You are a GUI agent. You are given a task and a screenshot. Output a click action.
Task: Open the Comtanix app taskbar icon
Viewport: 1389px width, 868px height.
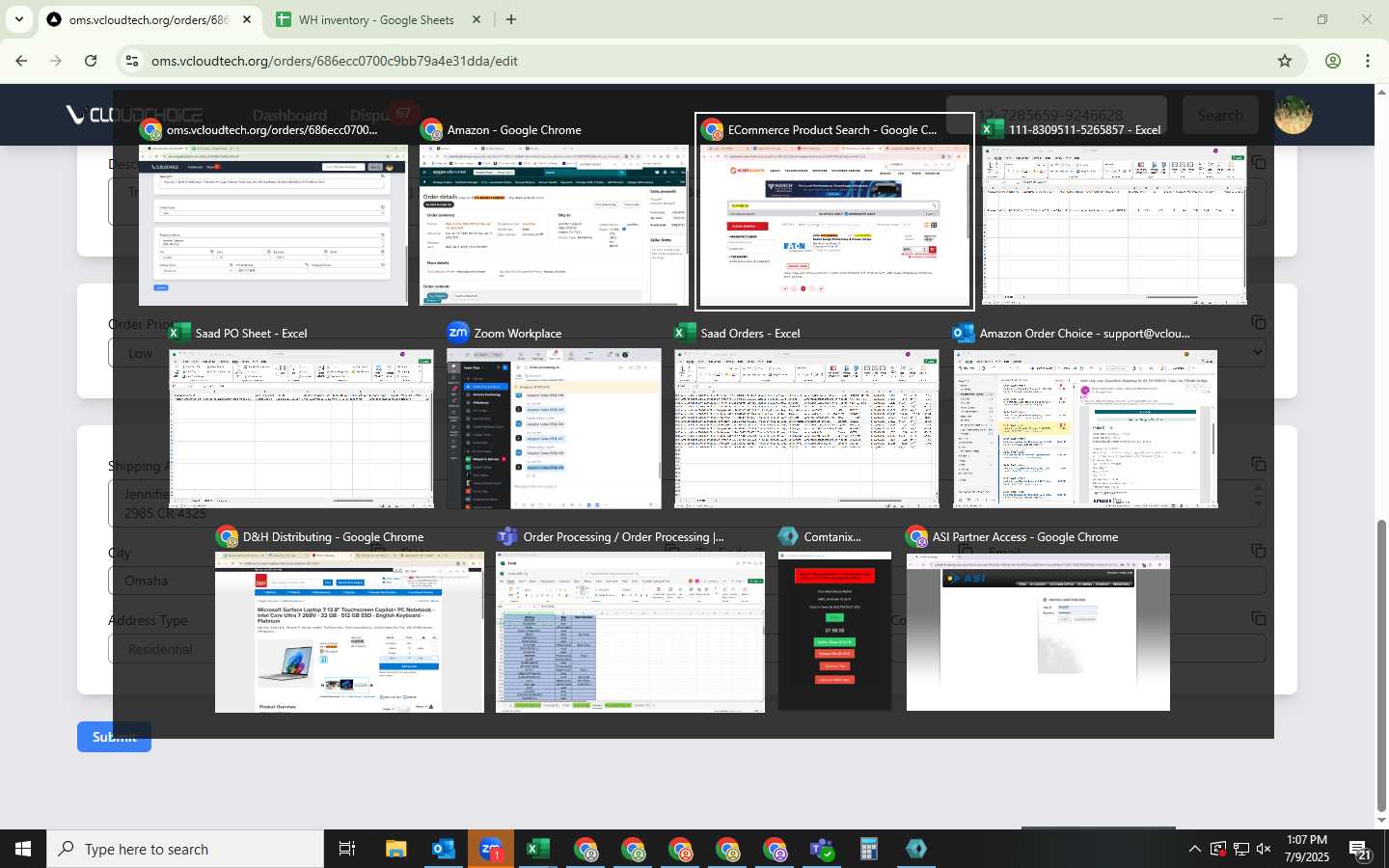point(916,849)
